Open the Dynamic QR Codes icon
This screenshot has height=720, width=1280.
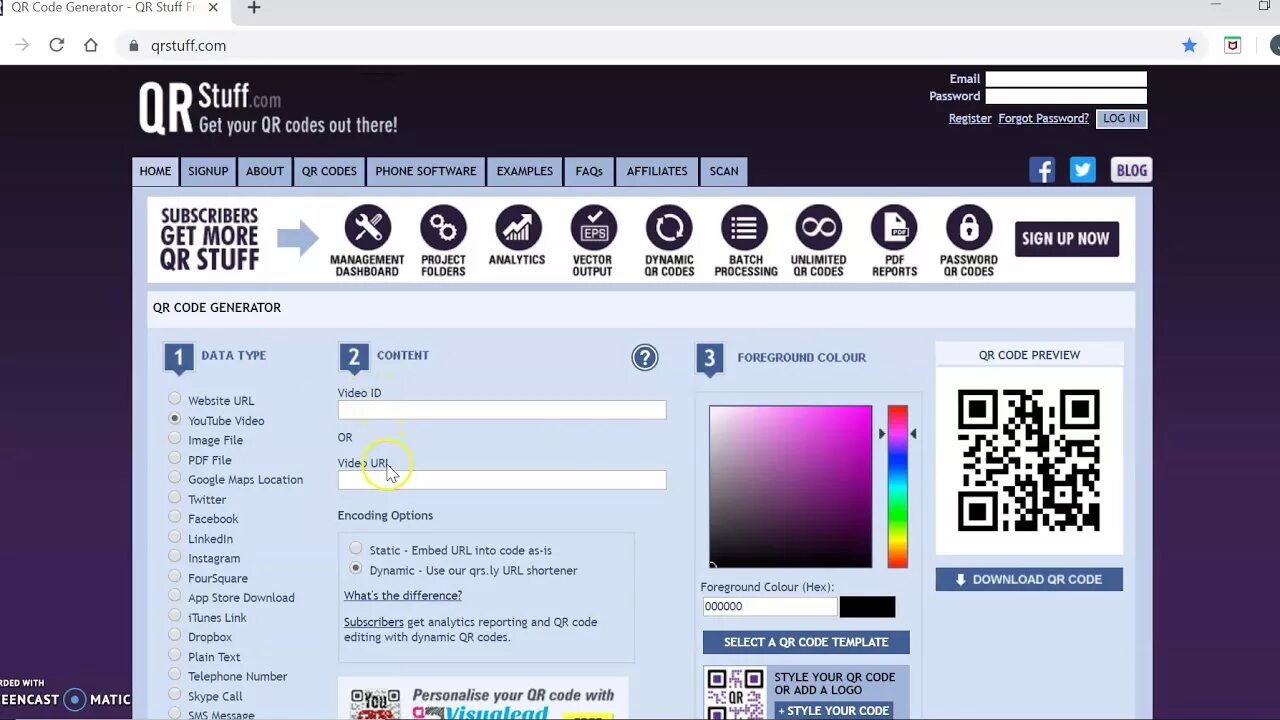tap(669, 228)
